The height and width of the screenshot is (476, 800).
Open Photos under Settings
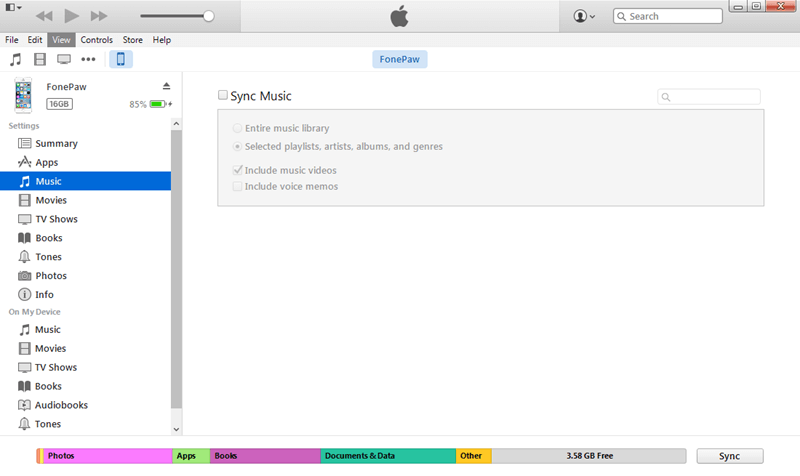pyautogui.click(x=86, y=275)
